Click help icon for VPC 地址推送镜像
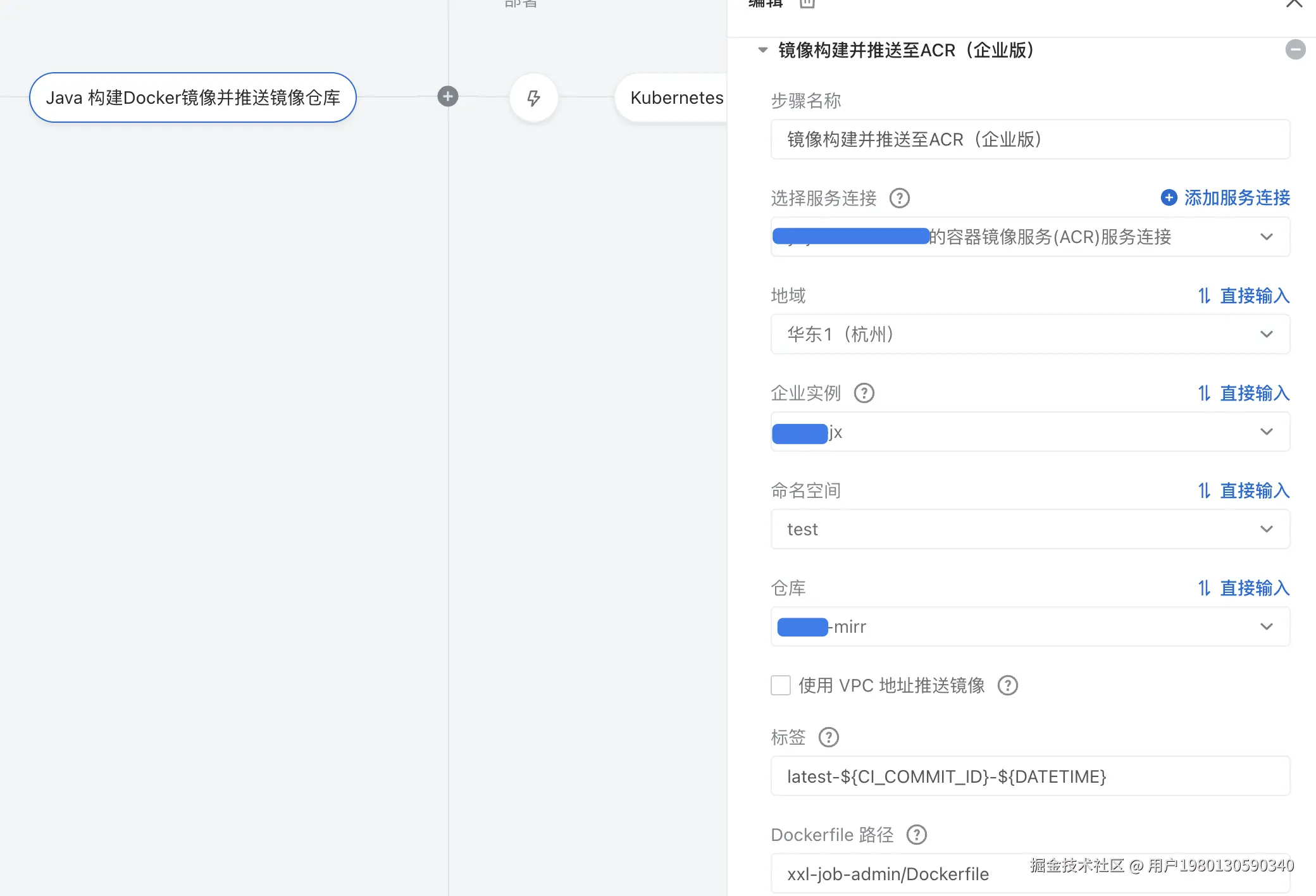 [1007, 685]
